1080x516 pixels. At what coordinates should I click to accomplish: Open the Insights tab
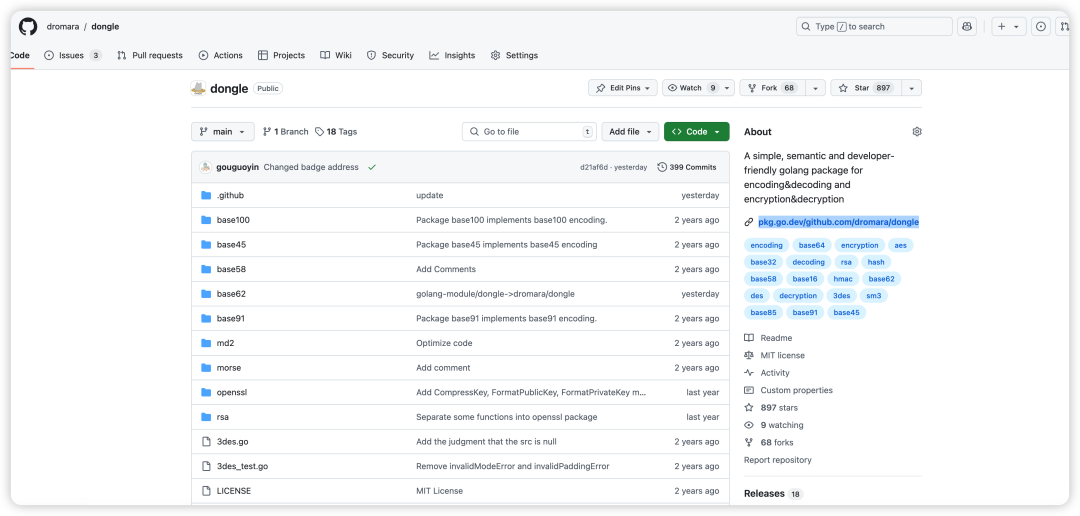(452, 55)
